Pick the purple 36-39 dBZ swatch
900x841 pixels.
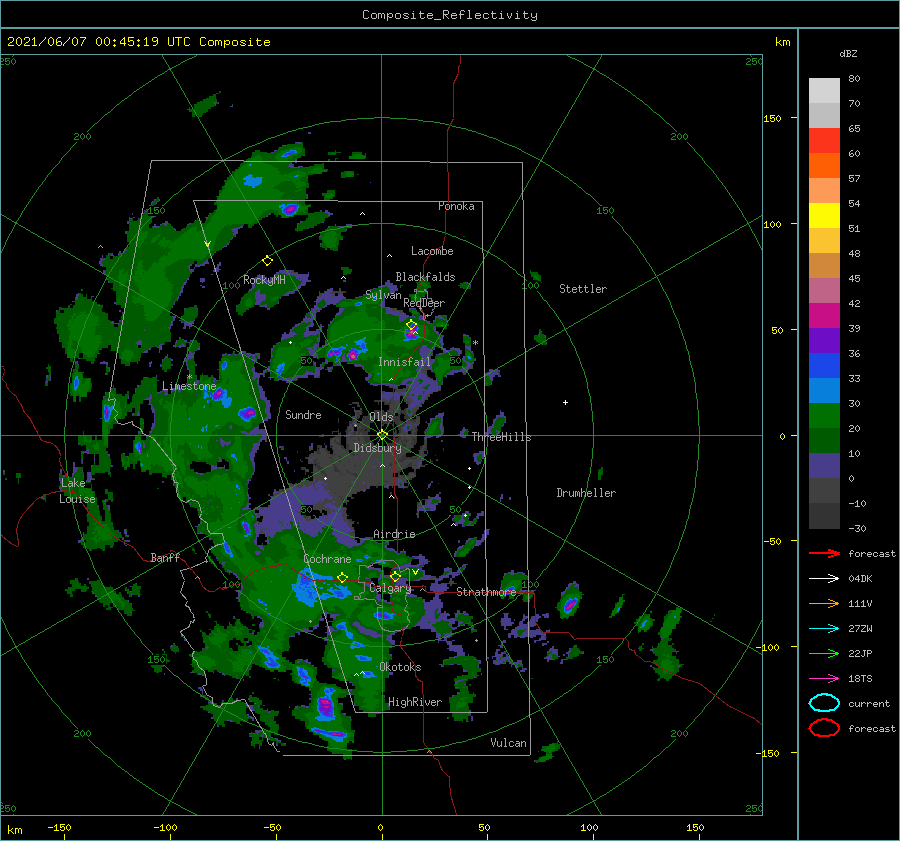(824, 341)
